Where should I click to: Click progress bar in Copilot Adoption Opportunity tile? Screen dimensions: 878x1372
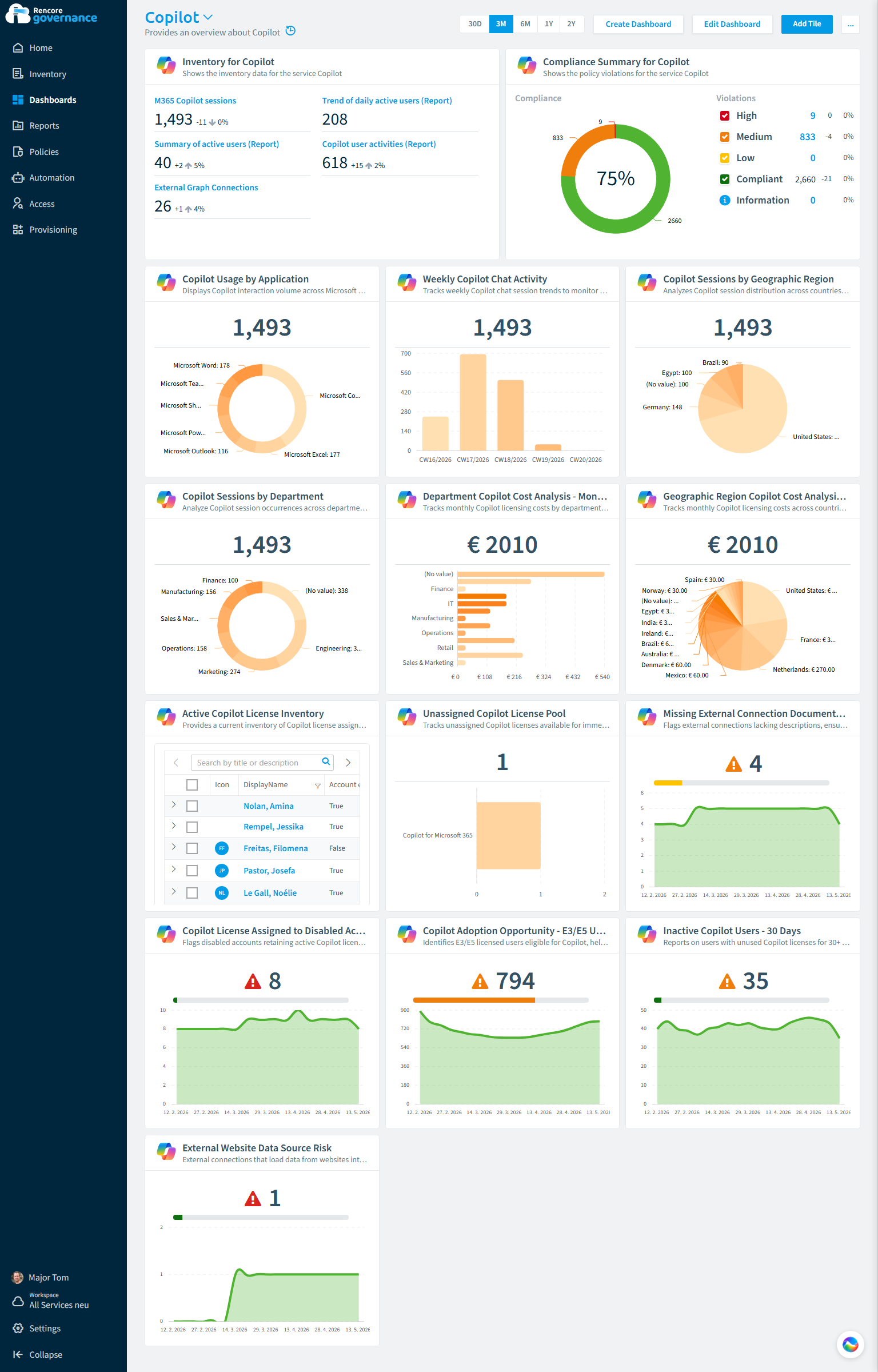(501, 1000)
